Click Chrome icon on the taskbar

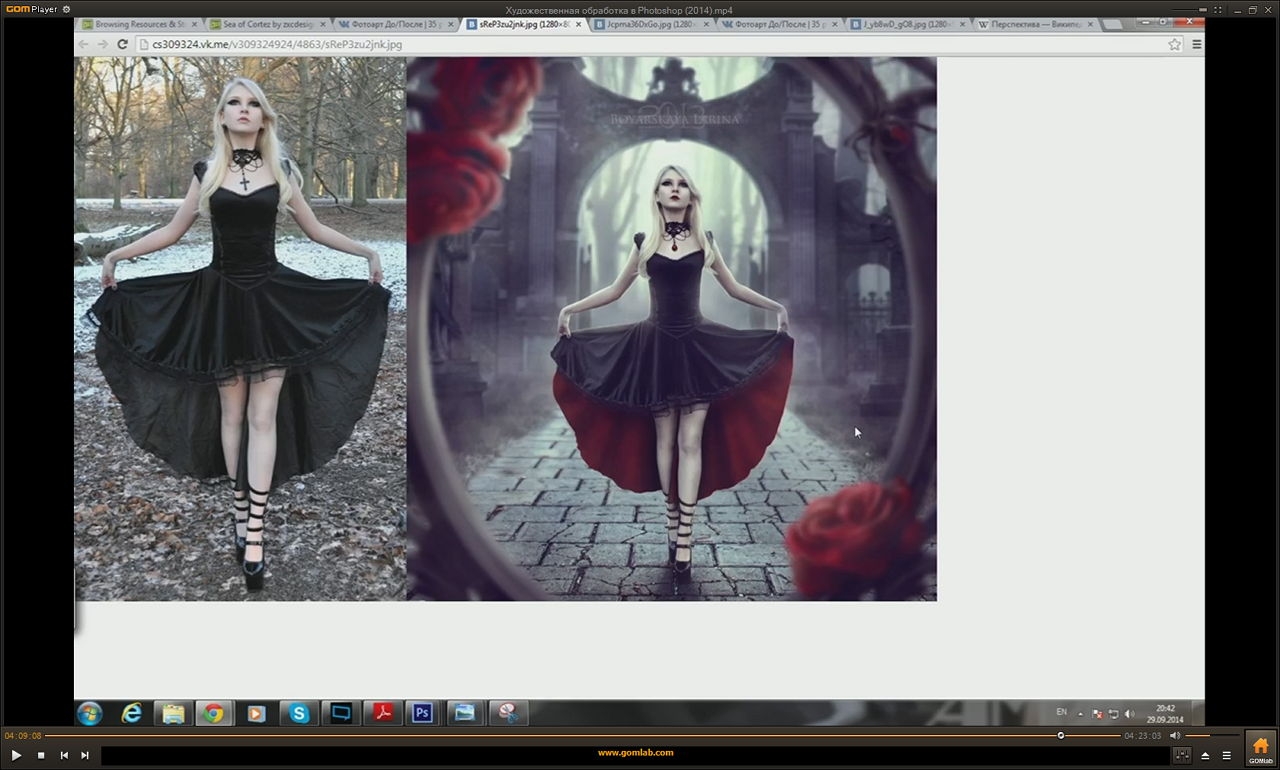213,713
